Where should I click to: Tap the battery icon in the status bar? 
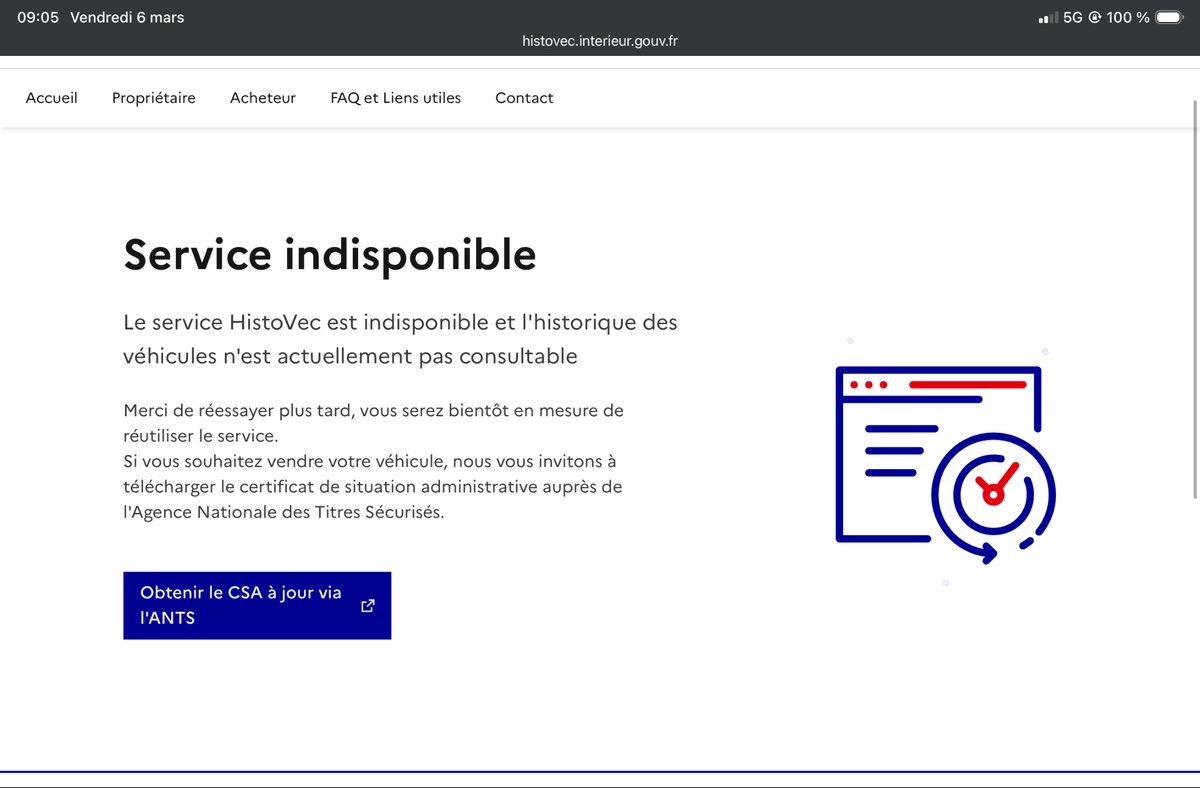click(x=1169, y=17)
